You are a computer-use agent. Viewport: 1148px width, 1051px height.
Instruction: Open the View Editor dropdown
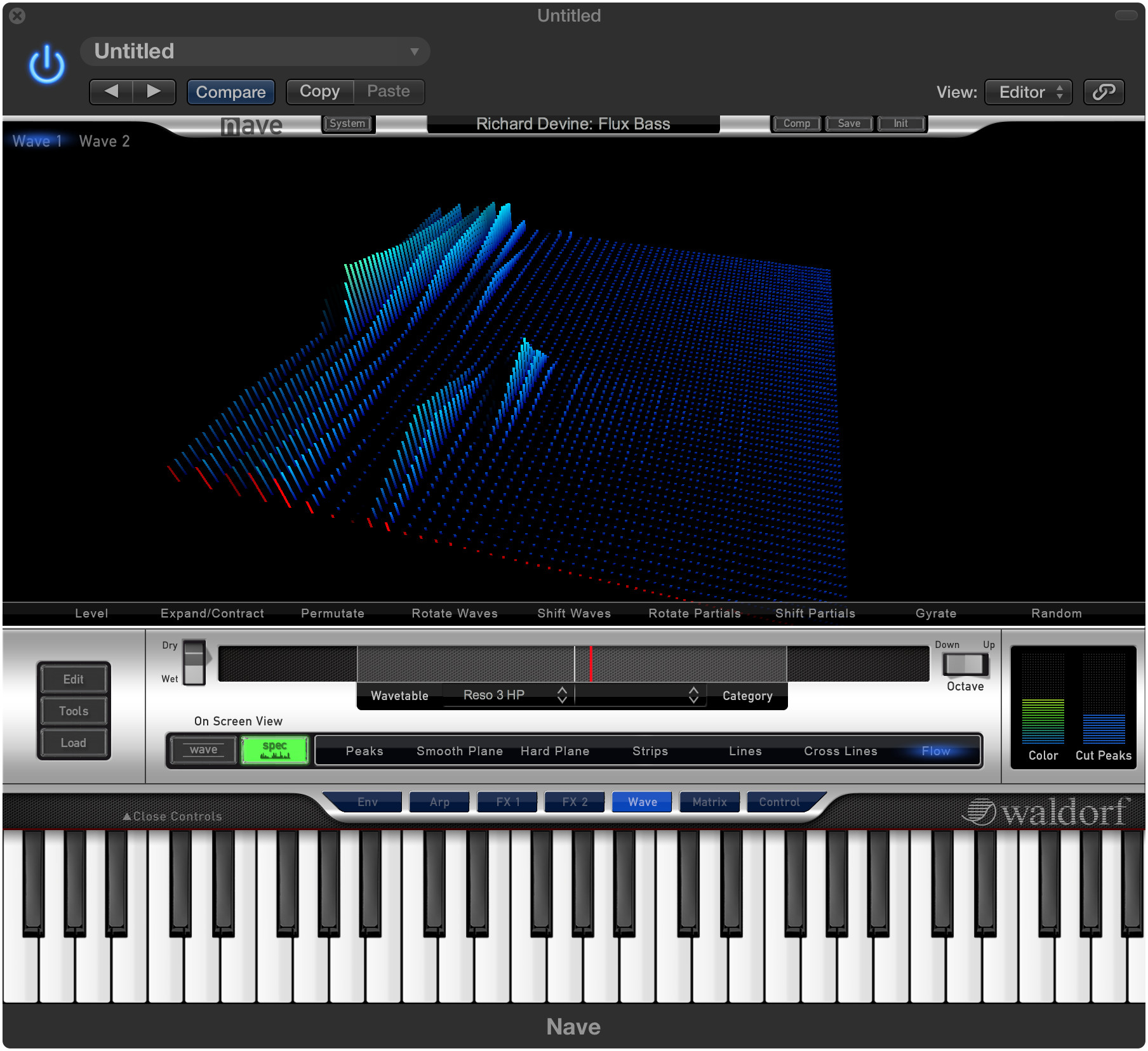point(1028,92)
